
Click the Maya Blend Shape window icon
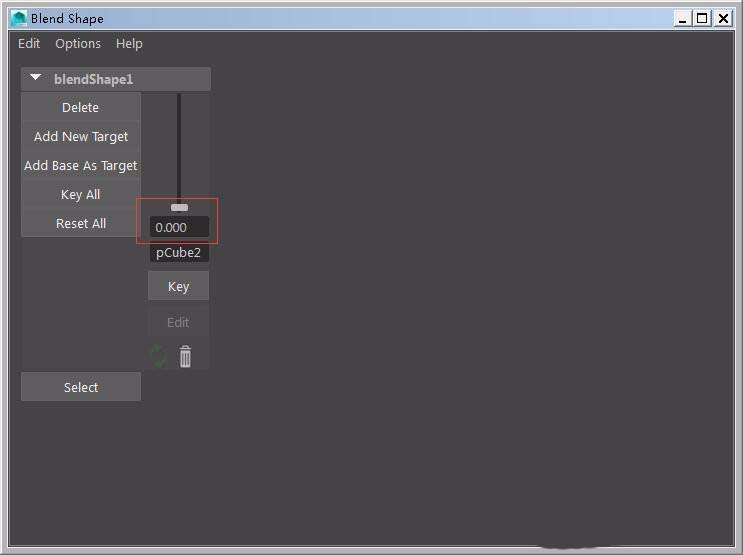click(19, 18)
